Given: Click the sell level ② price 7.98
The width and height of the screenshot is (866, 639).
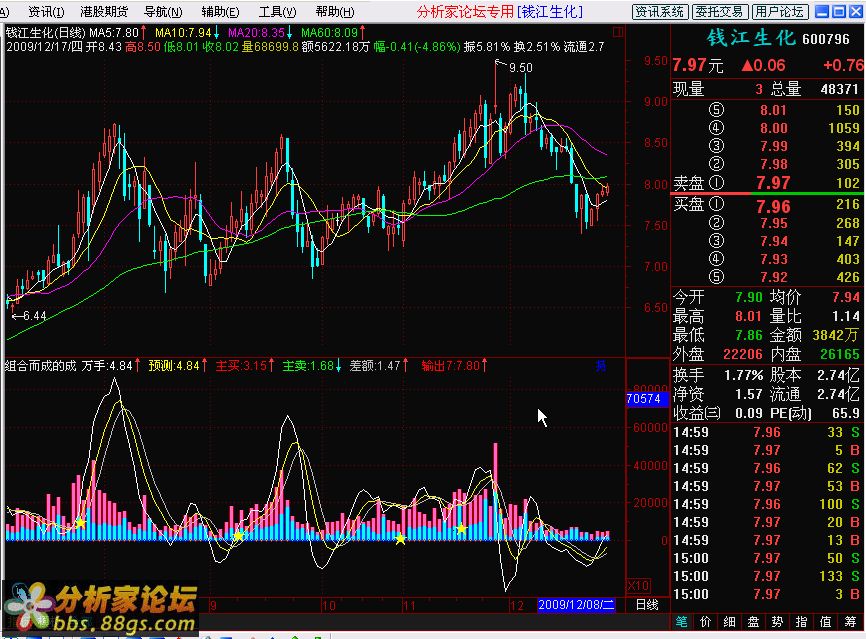Looking at the screenshot, I should pos(773,164).
